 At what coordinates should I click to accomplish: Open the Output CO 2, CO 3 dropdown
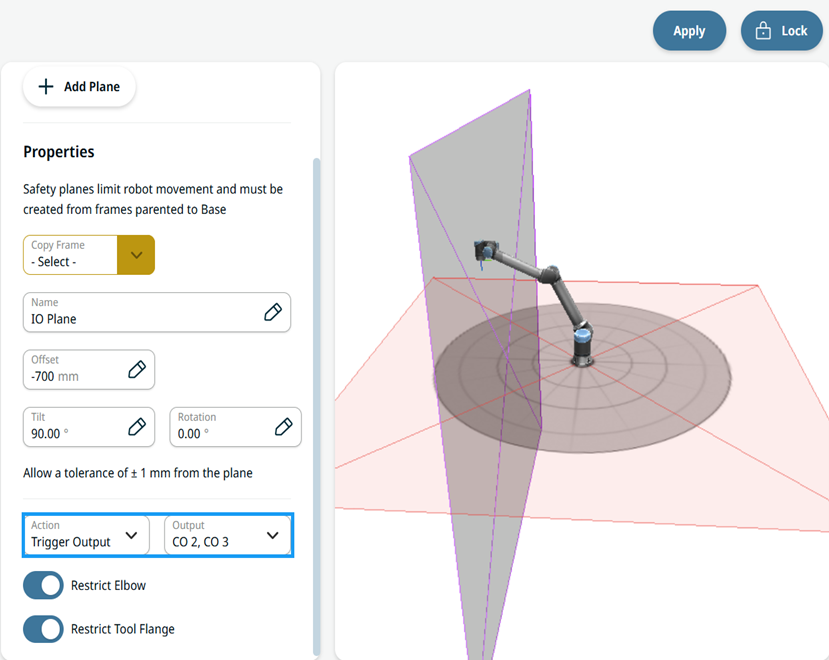coord(227,535)
